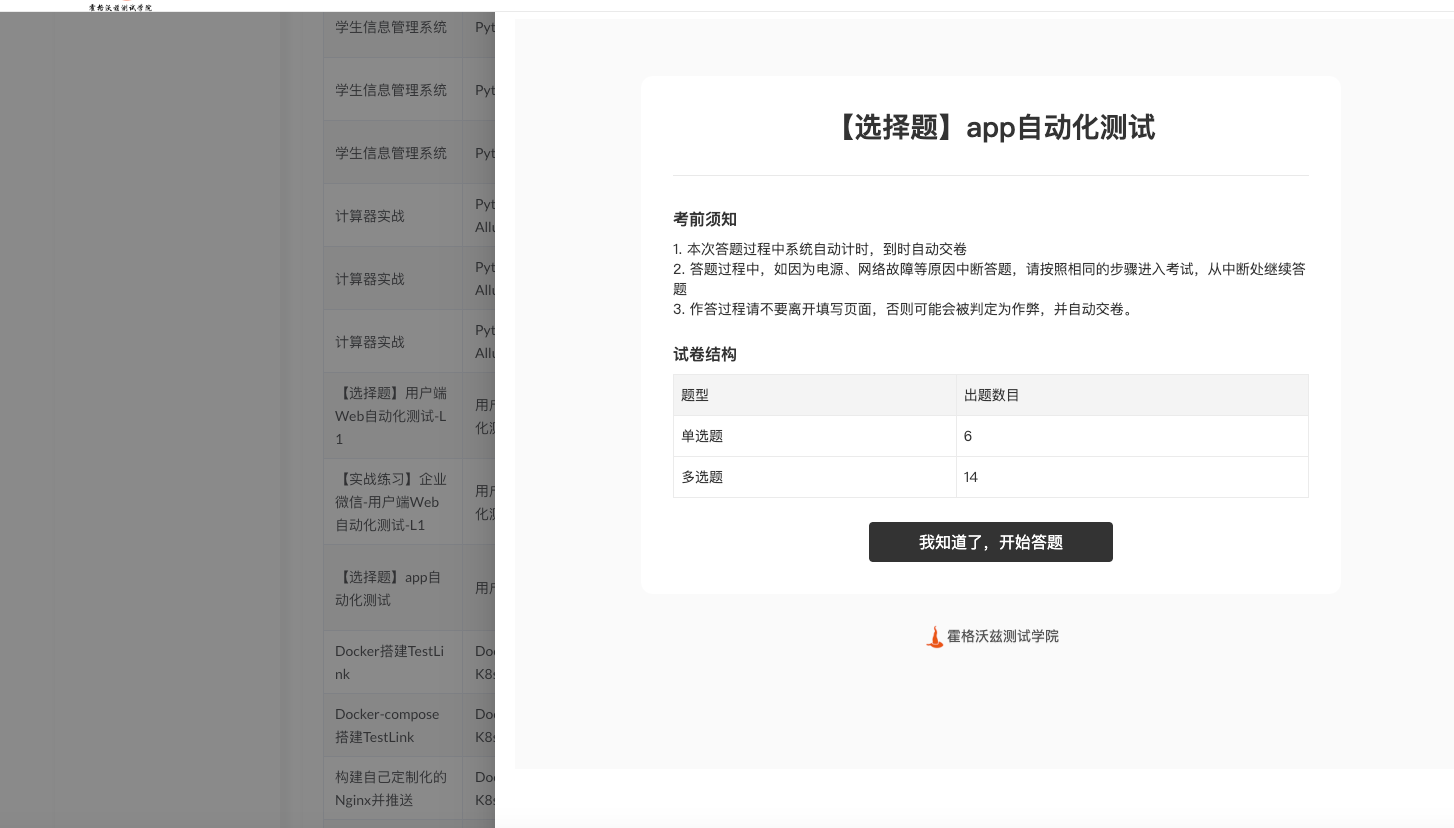This screenshot has width=1454, height=828.
Task: Open 【实战练习】企业微信-用户端Web自动化测试-L1 entry
Action: [x=390, y=502]
